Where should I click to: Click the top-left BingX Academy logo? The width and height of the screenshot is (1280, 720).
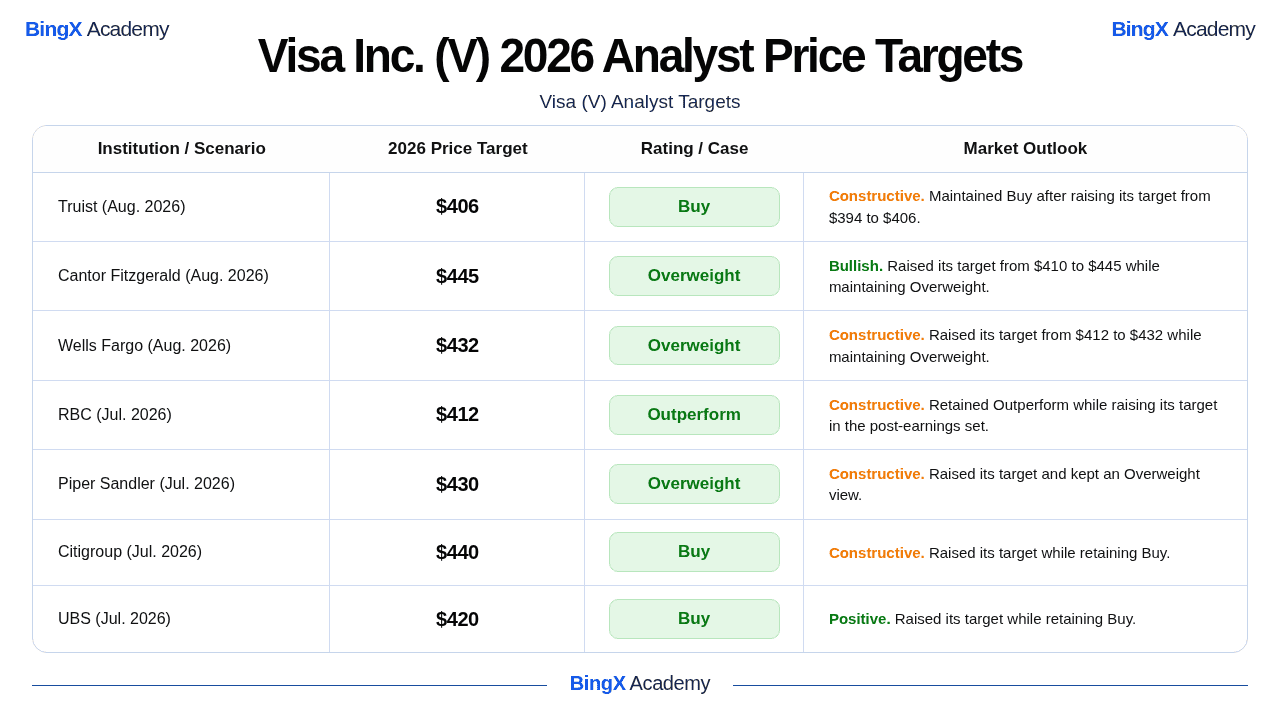[97, 29]
